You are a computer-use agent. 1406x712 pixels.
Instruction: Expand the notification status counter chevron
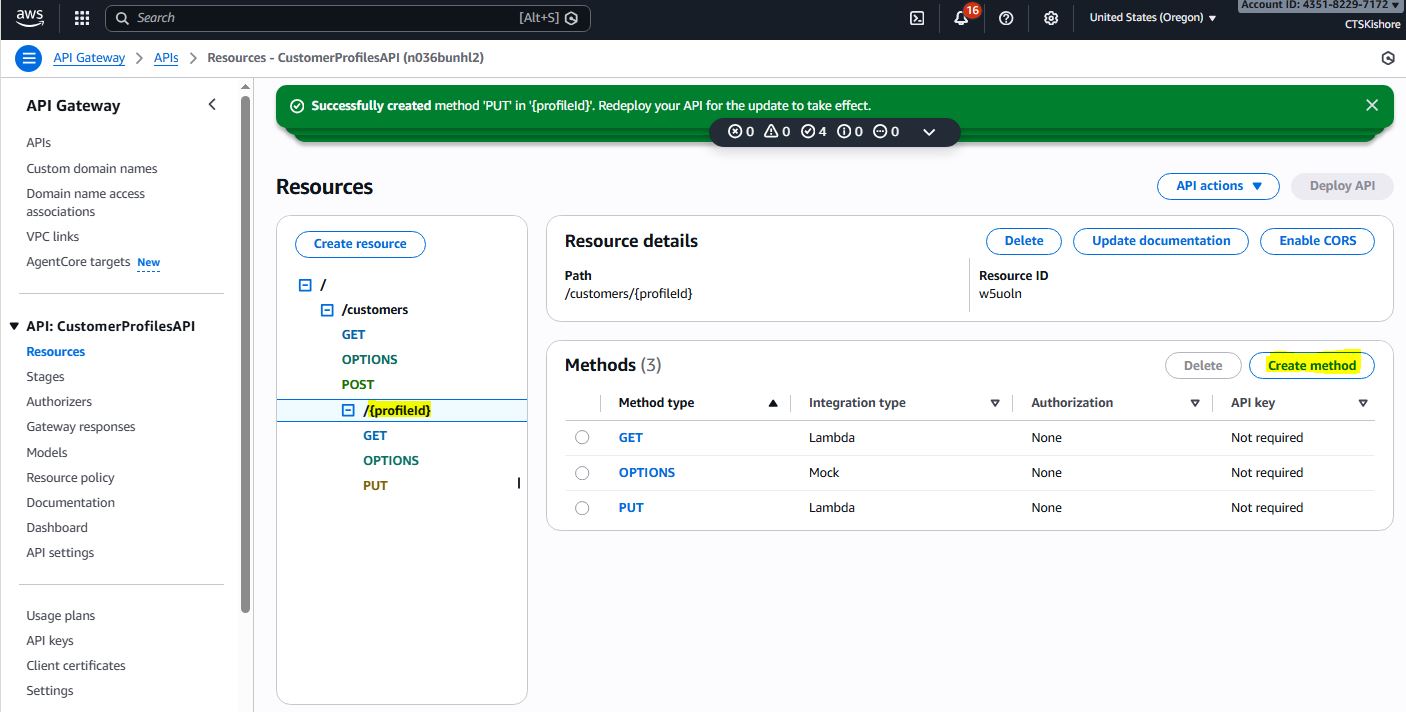pos(929,132)
